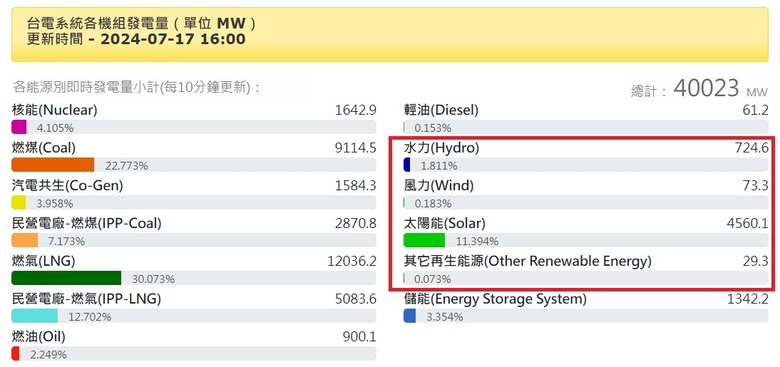Click the orange Coal generation bar

pos(53,165)
